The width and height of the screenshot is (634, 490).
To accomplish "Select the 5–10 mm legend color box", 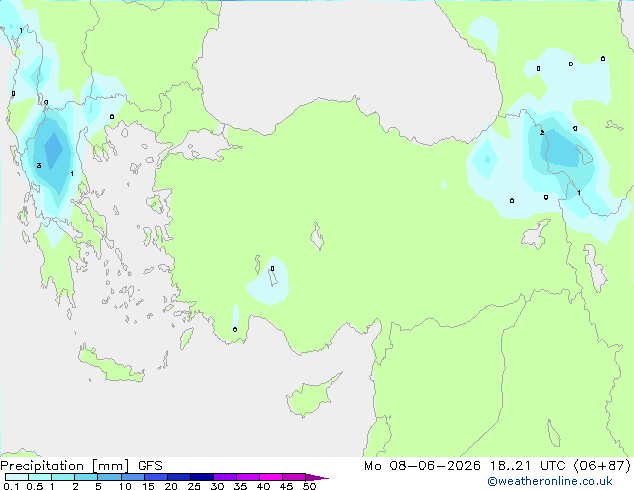I will pos(109,477).
